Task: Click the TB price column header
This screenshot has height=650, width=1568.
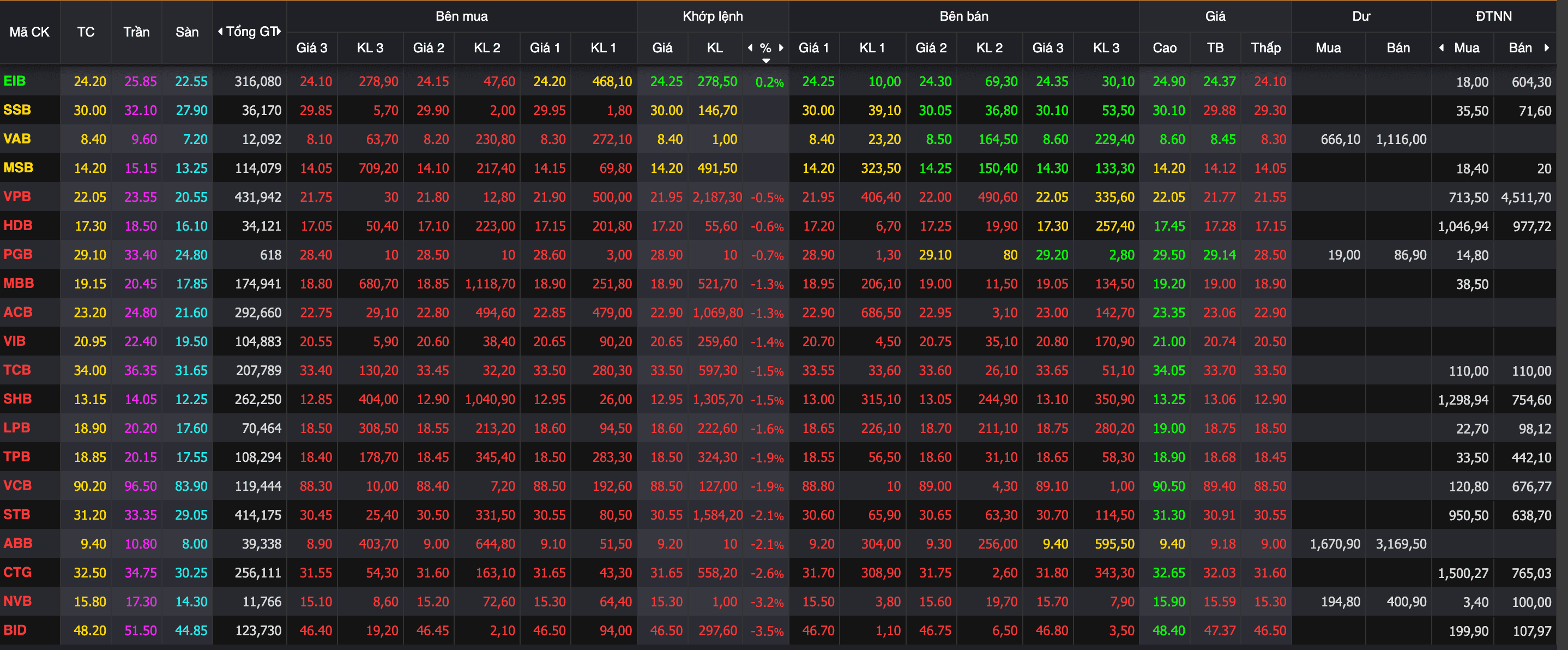Action: [x=1216, y=48]
